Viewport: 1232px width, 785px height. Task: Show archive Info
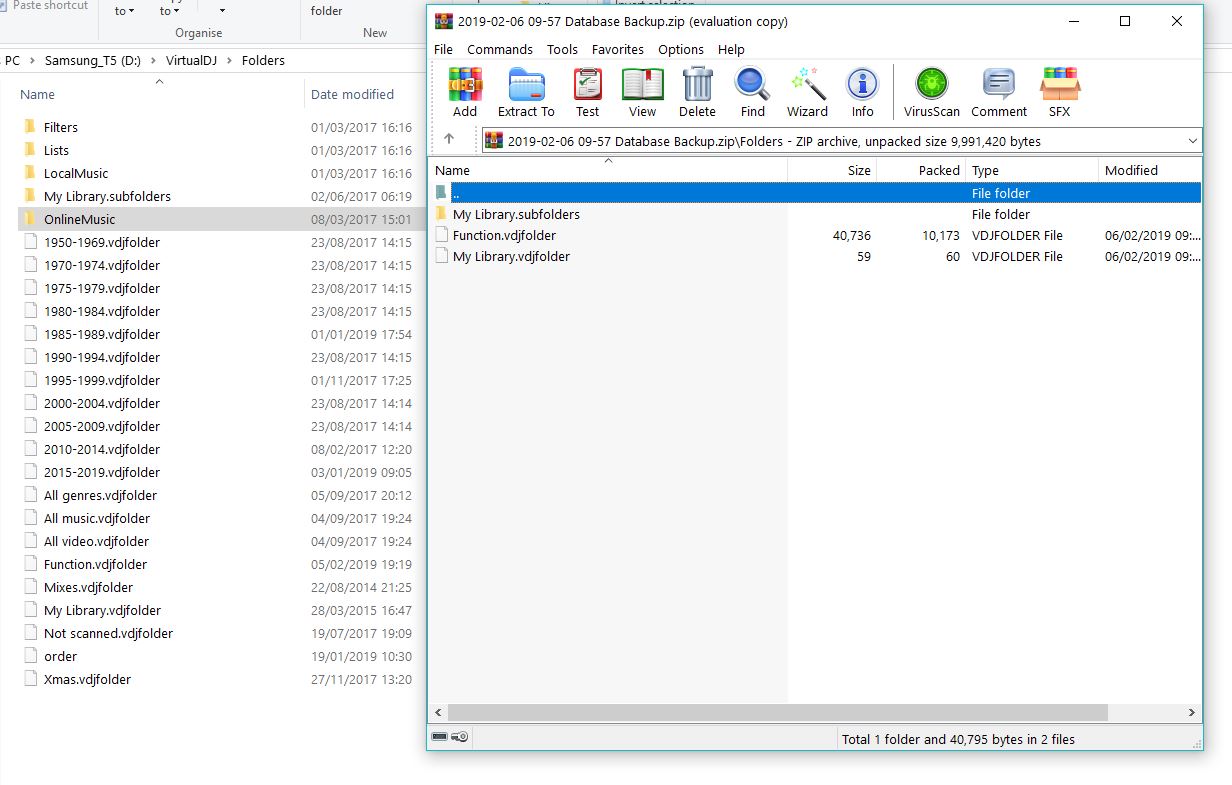point(862,92)
